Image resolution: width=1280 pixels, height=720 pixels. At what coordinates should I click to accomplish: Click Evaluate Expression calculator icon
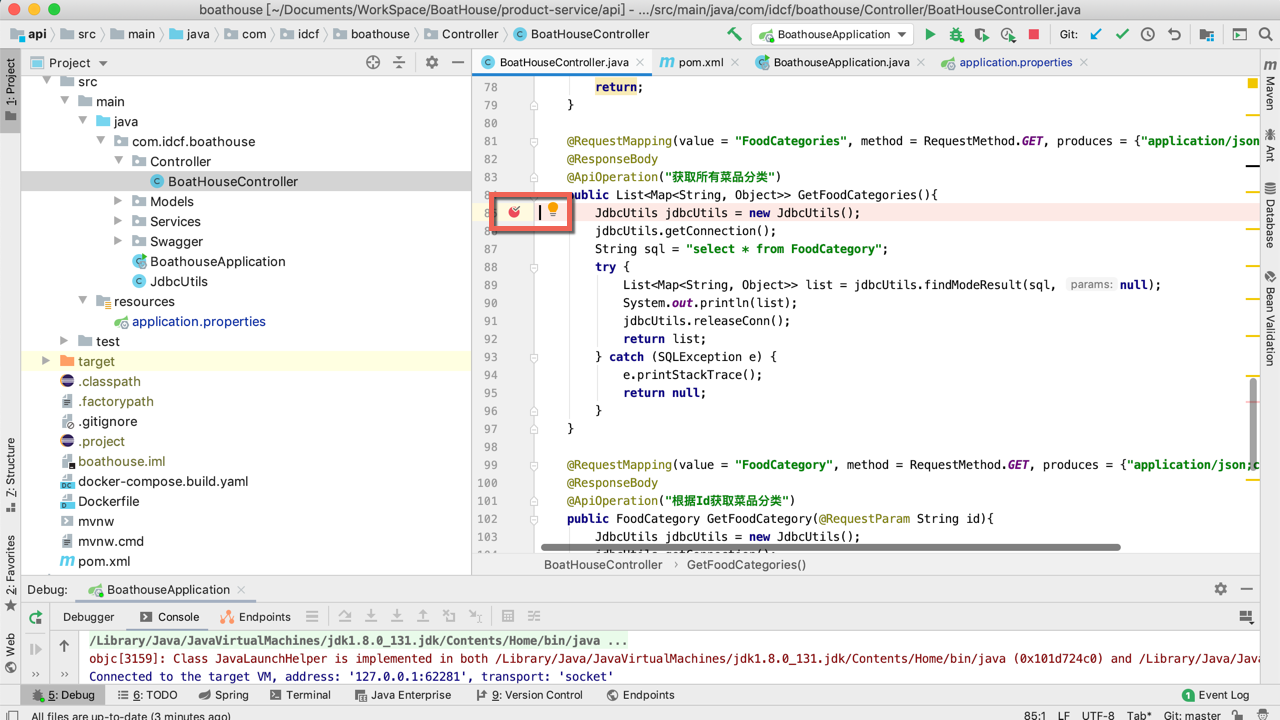point(508,616)
